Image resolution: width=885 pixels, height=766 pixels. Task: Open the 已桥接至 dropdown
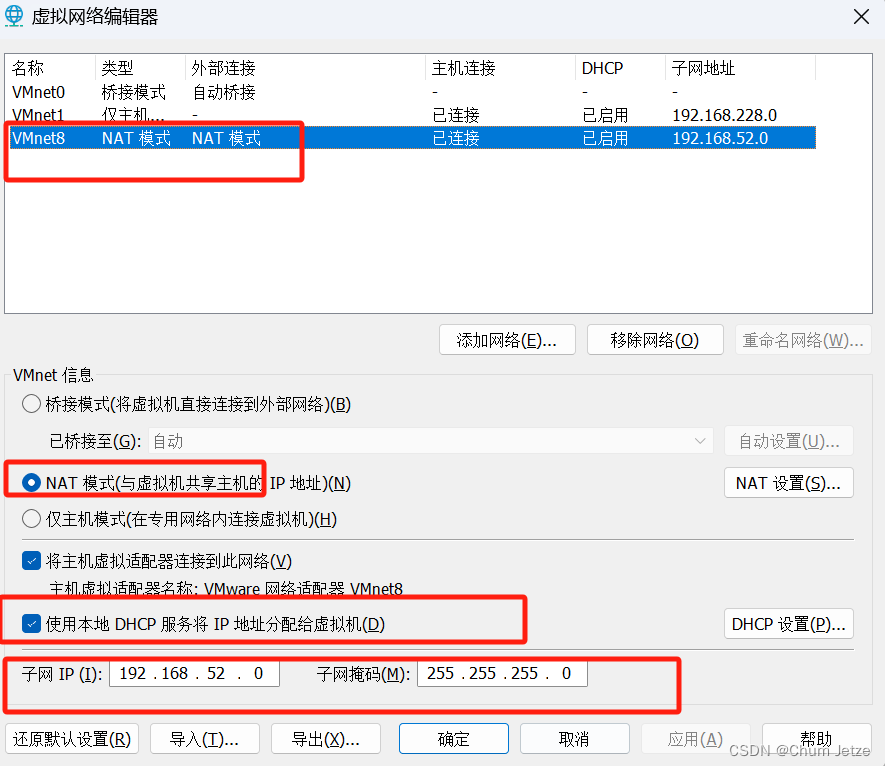coord(431,441)
